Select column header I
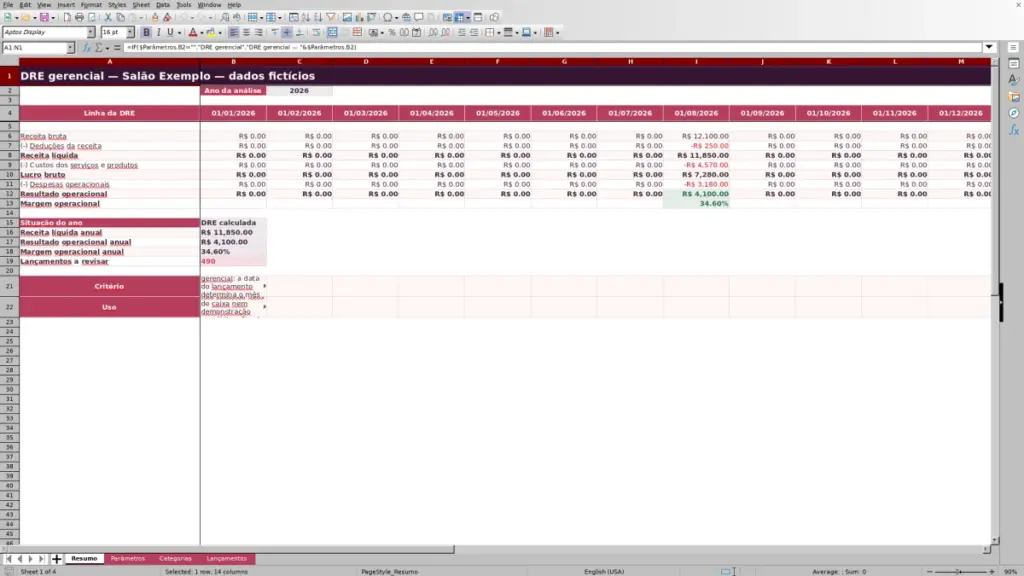Image resolution: width=1024 pixels, height=576 pixels. point(696,61)
